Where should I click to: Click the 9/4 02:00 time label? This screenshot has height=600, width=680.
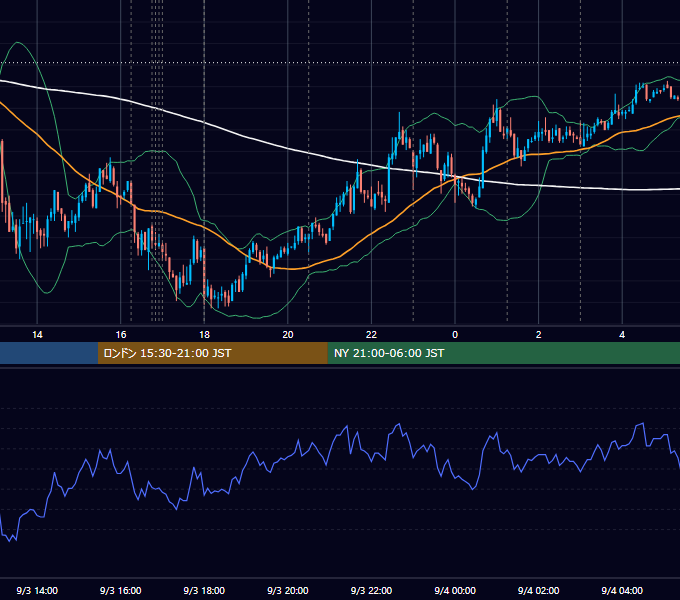538,590
